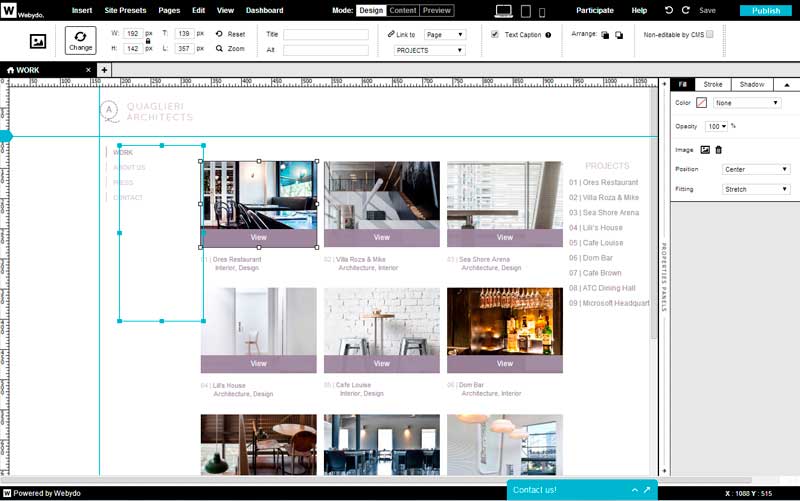Expand the PROJECTS page dropdown

(429, 50)
